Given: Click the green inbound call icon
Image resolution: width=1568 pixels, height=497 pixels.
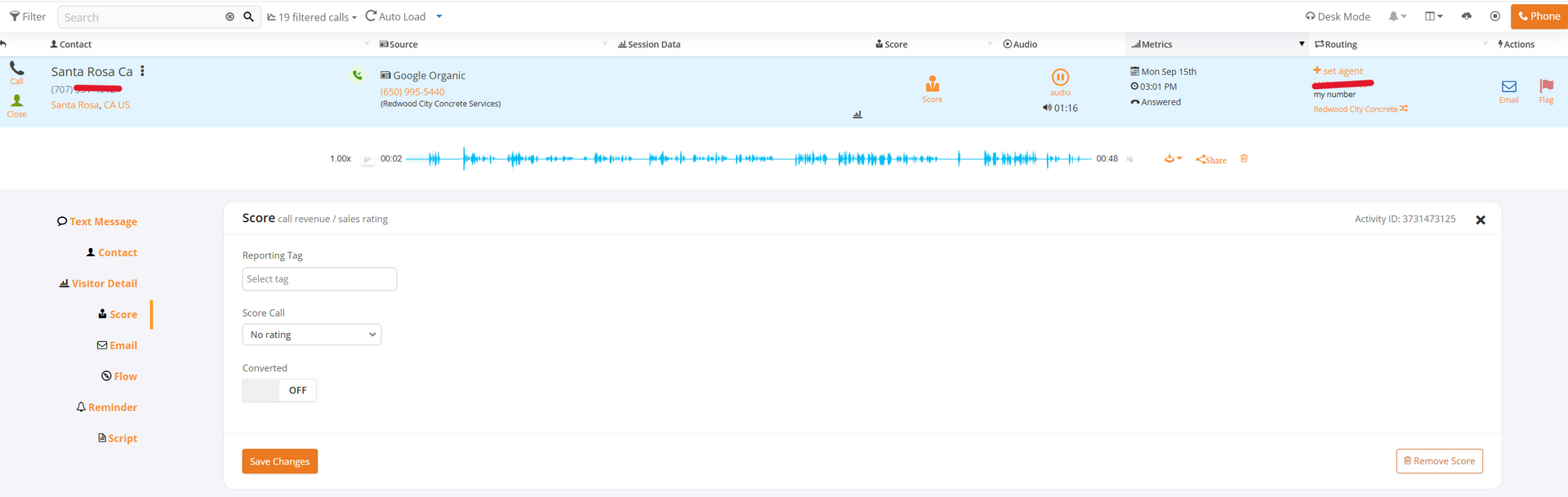Looking at the screenshot, I should (358, 75).
